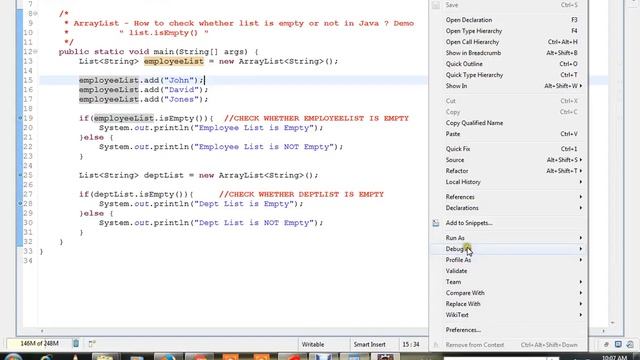Click the Add to Snippets icon
Viewport: 640px width, 360px height.
pos(436,223)
